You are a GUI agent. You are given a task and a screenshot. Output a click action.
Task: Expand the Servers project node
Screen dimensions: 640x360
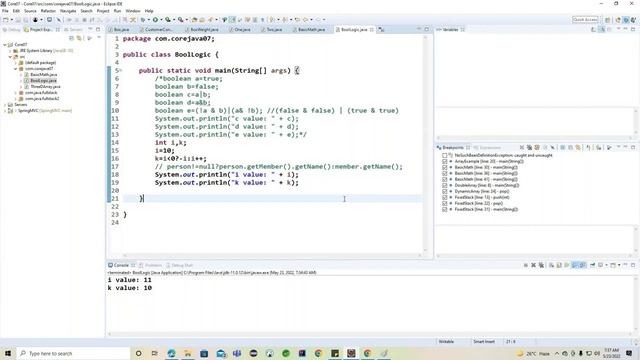coord(4,104)
